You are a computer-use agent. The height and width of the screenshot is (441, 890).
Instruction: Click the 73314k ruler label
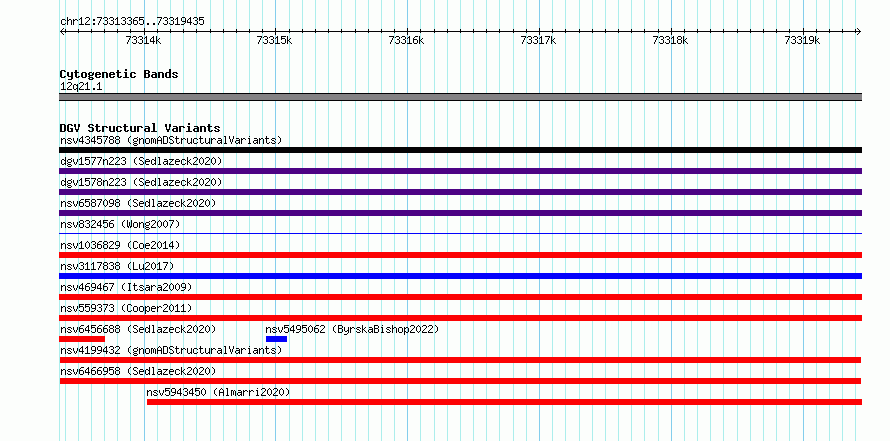click(x=143, y=41)
